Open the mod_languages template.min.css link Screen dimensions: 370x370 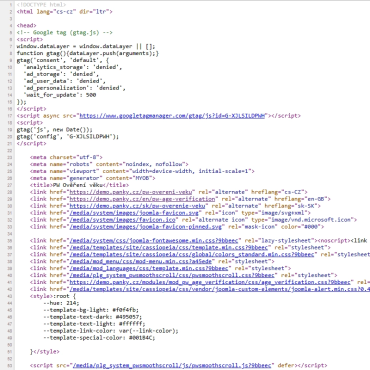[x=149, y=268]
